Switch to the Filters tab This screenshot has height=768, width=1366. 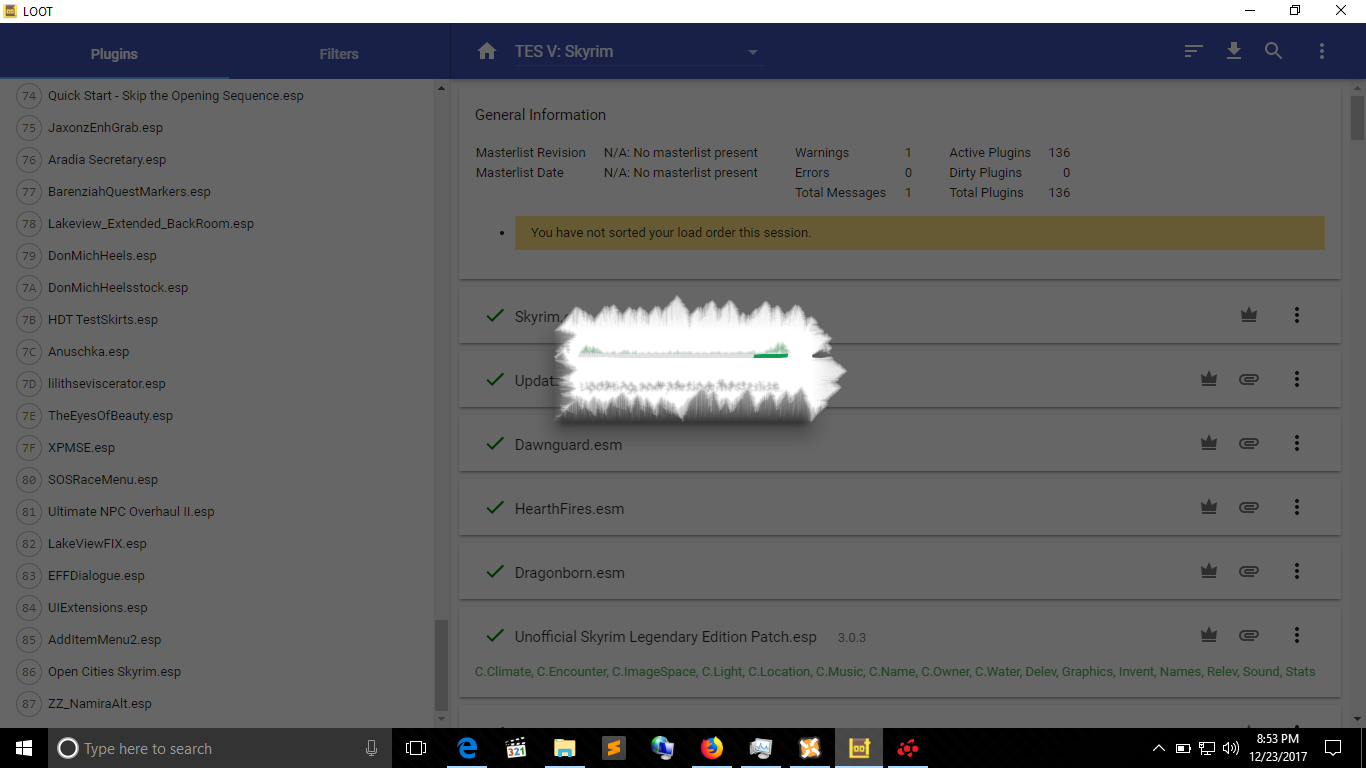click(x=339, y=54)
